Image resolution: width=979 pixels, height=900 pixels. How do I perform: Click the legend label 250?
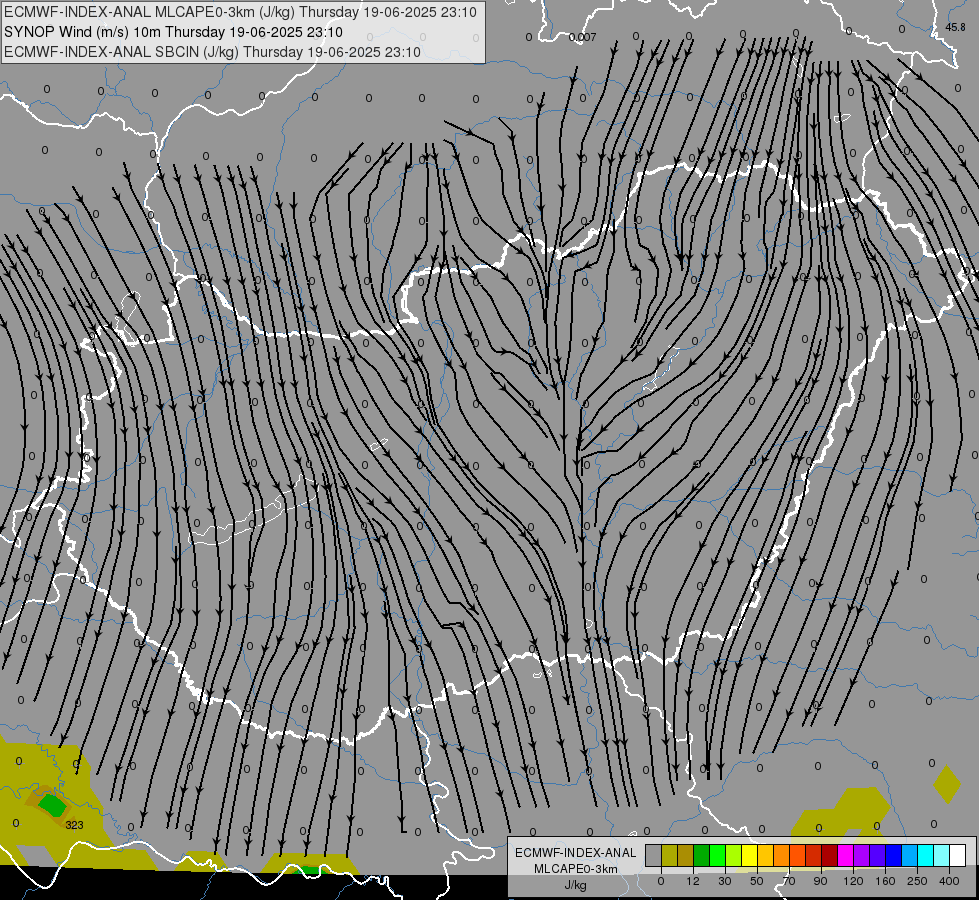917,881
